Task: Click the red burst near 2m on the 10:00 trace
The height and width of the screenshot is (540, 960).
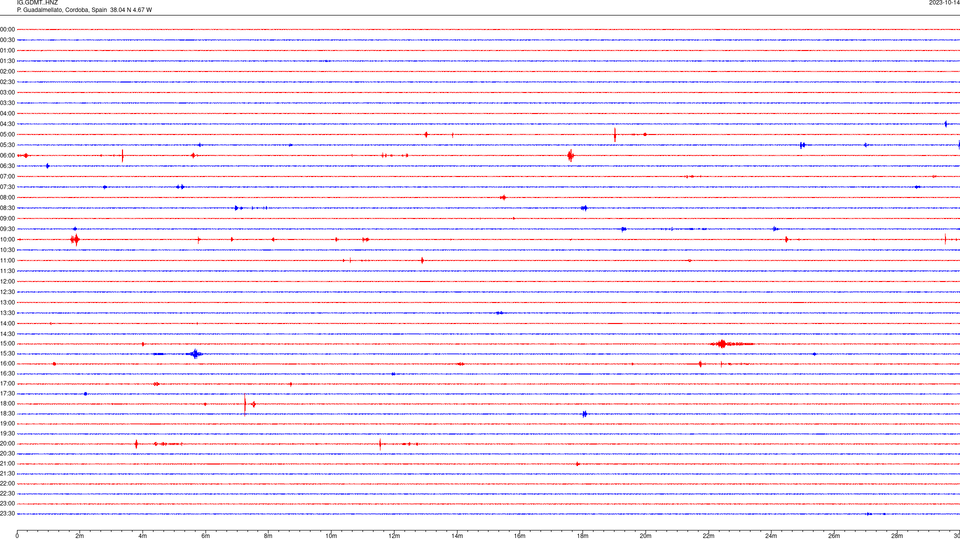Action: click(75, 239)
